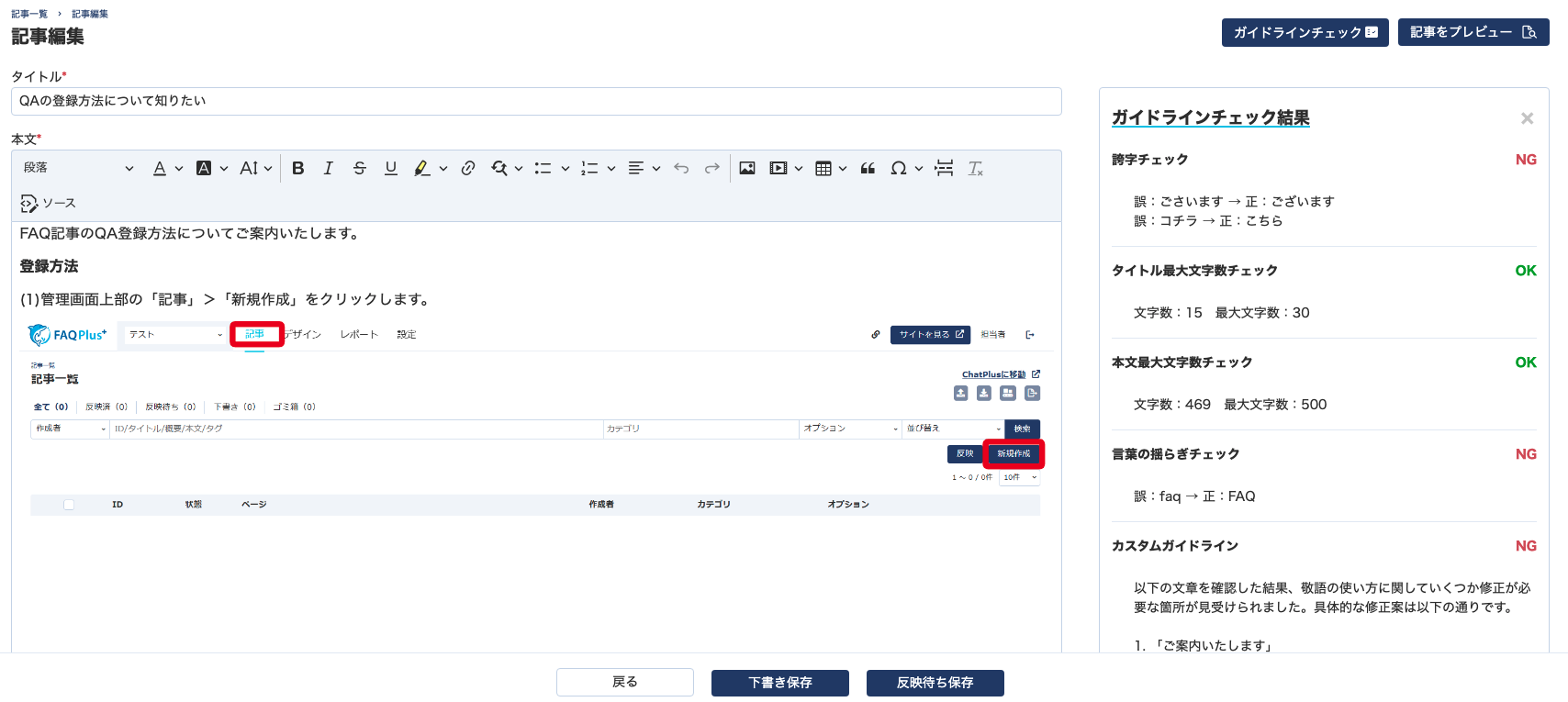Toggle underline formatting
The width and height of the screenshot is (1568, 702).
[391, 168]
